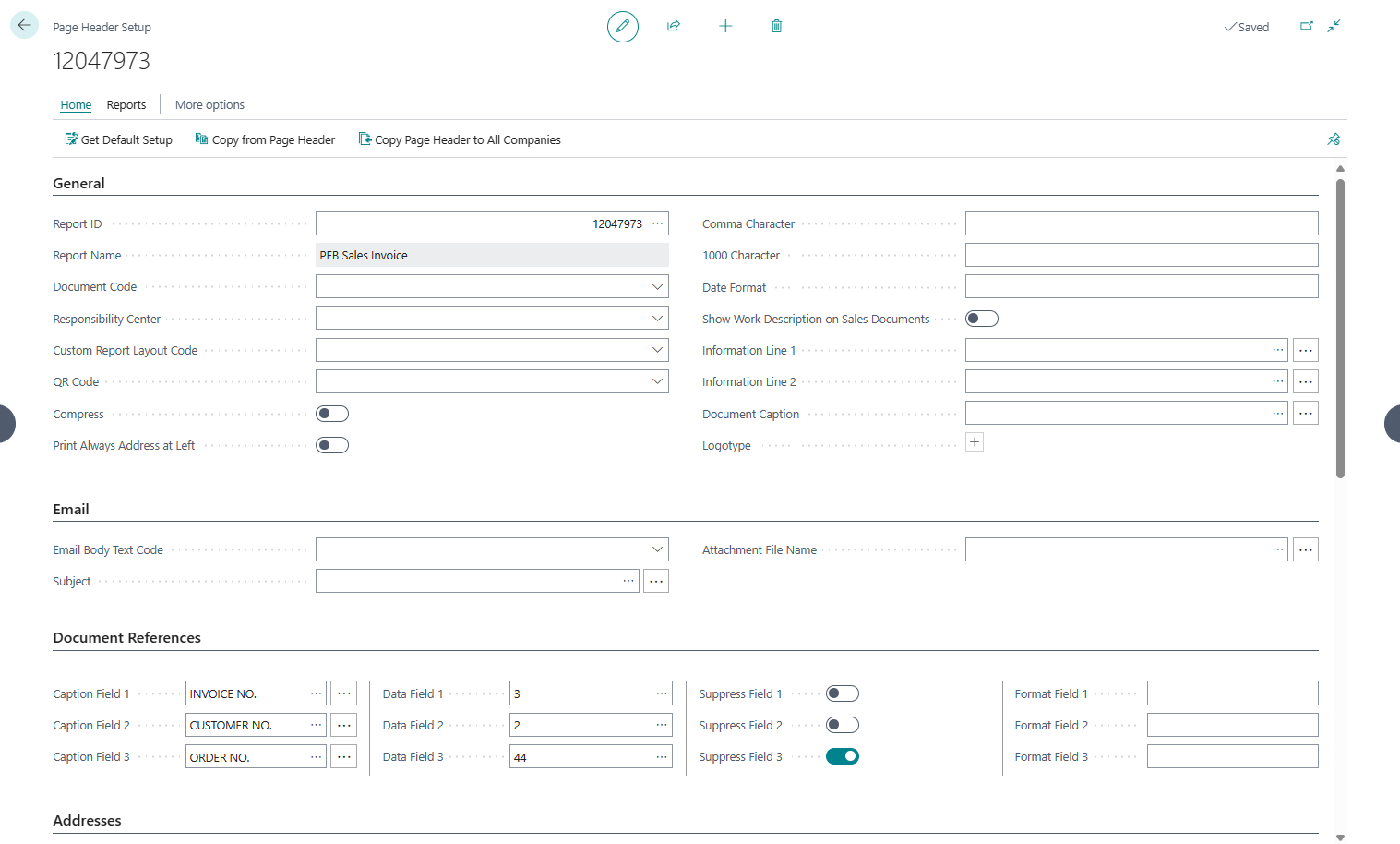Open More options menu
1400x844 pixels.
pos(209,104)
